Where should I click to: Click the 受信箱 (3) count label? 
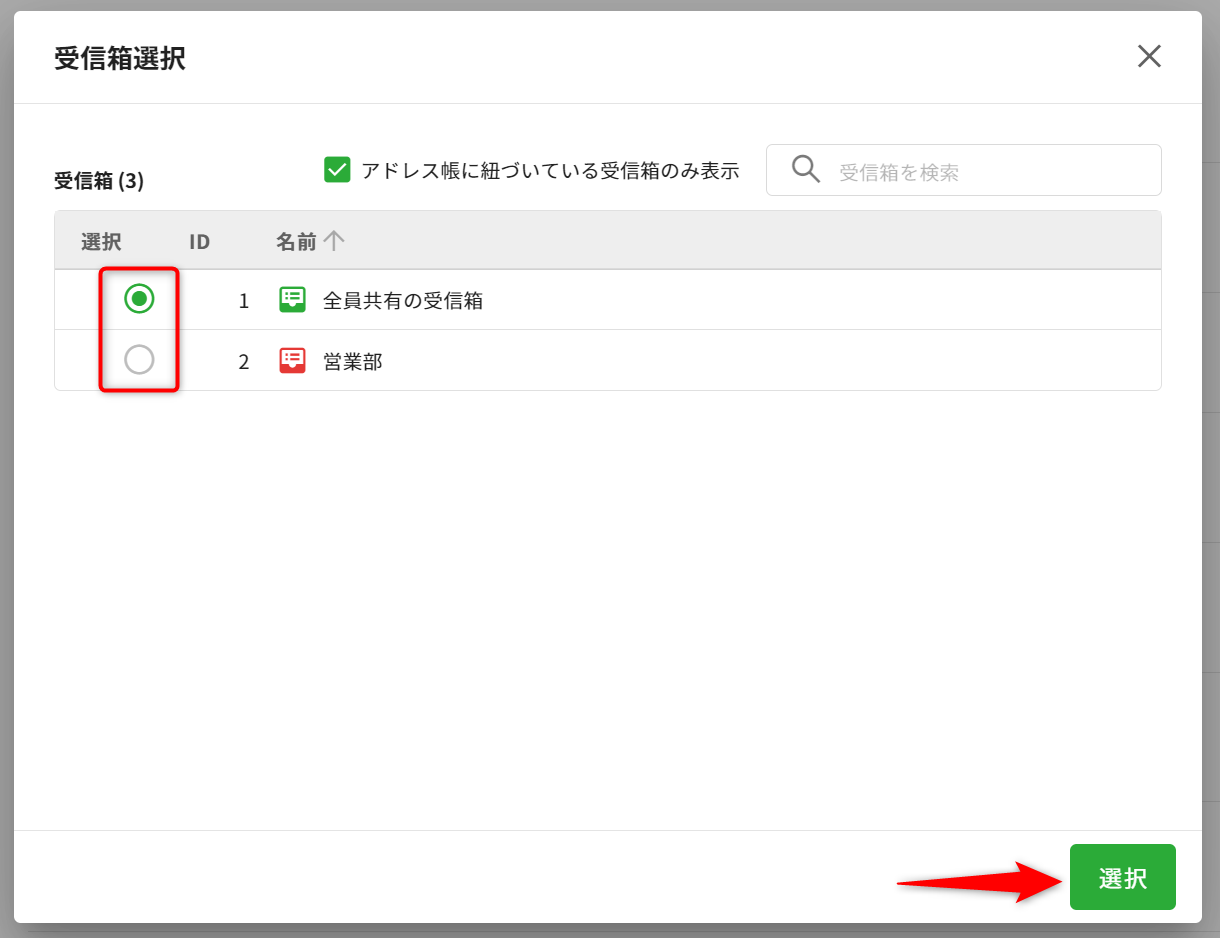99,181
